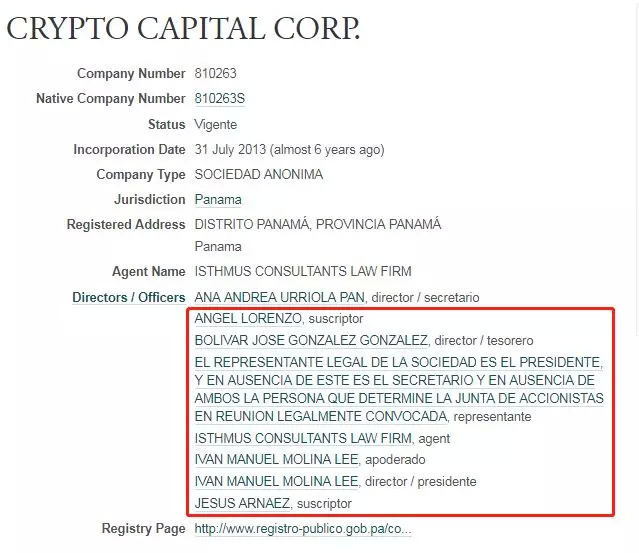This screenshot has width=639, height=553.
Task: Click the CRYPTO CAPITAL CORP. page heading
Action: 183,29
